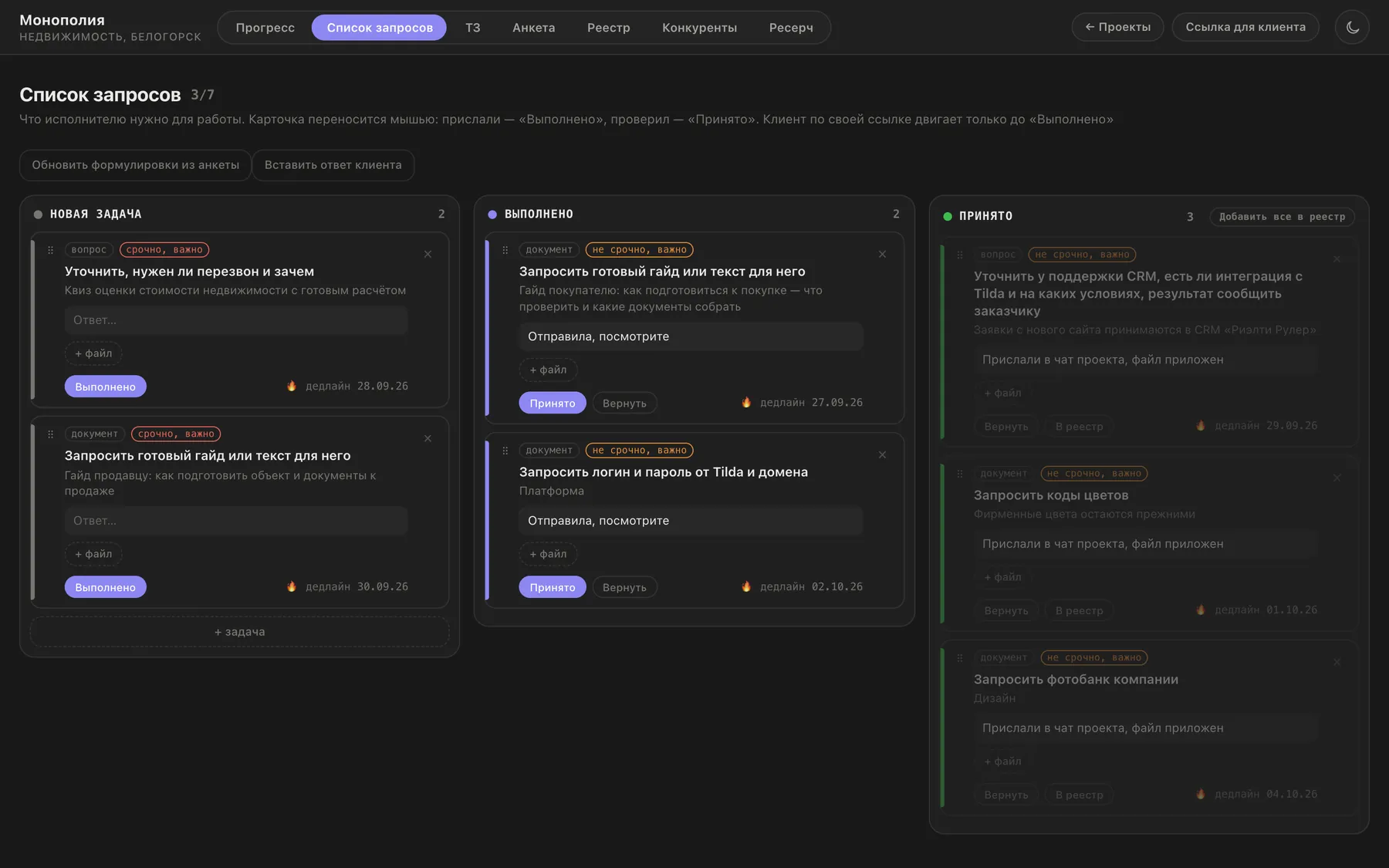This screenshot has height=868, width=1389.
Task: Open the Конкуренты tab
Action: [x=700, y=28]
